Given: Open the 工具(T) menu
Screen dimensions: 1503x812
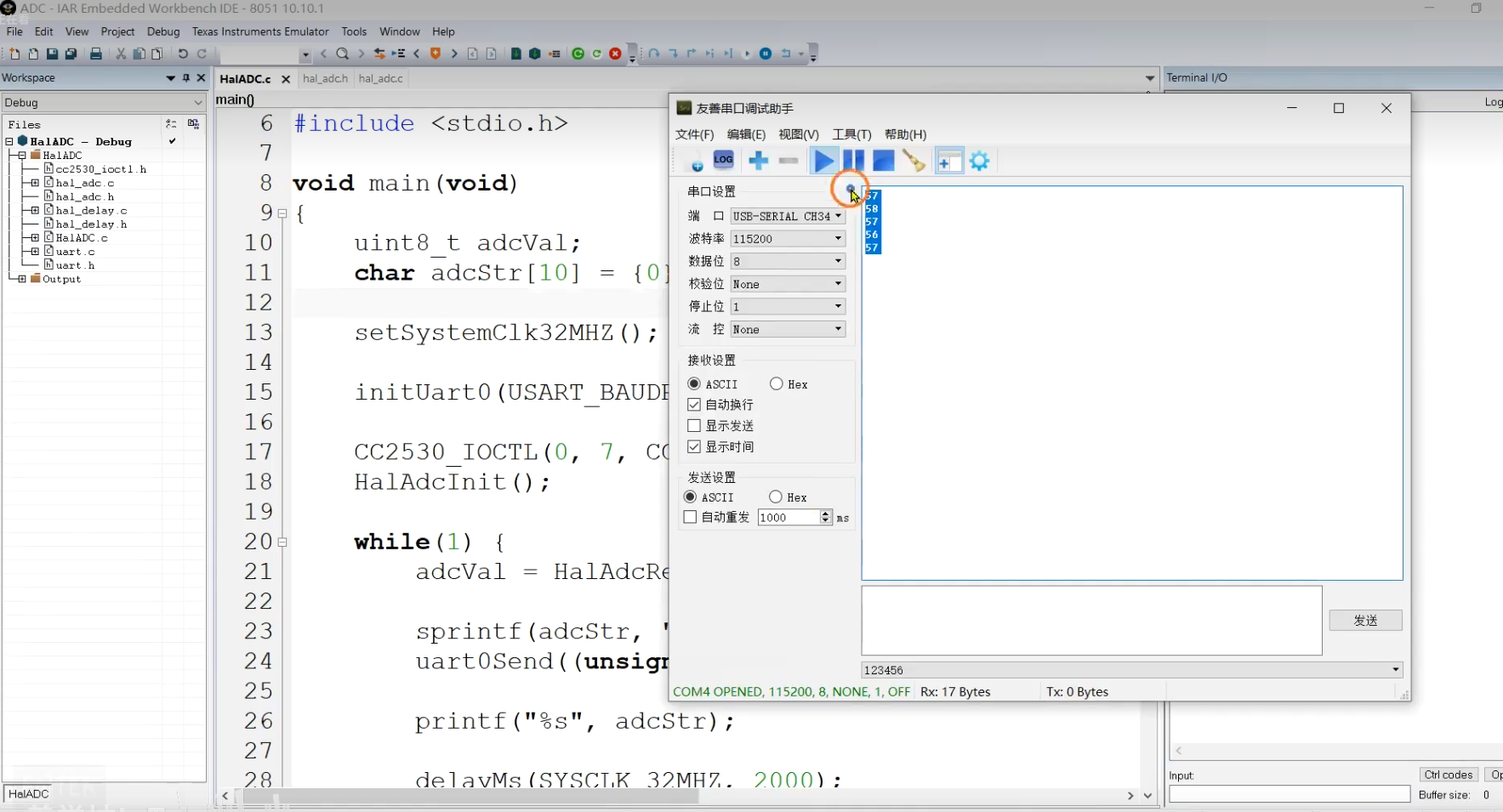Looking at the screenshot, I should [851, 134].
